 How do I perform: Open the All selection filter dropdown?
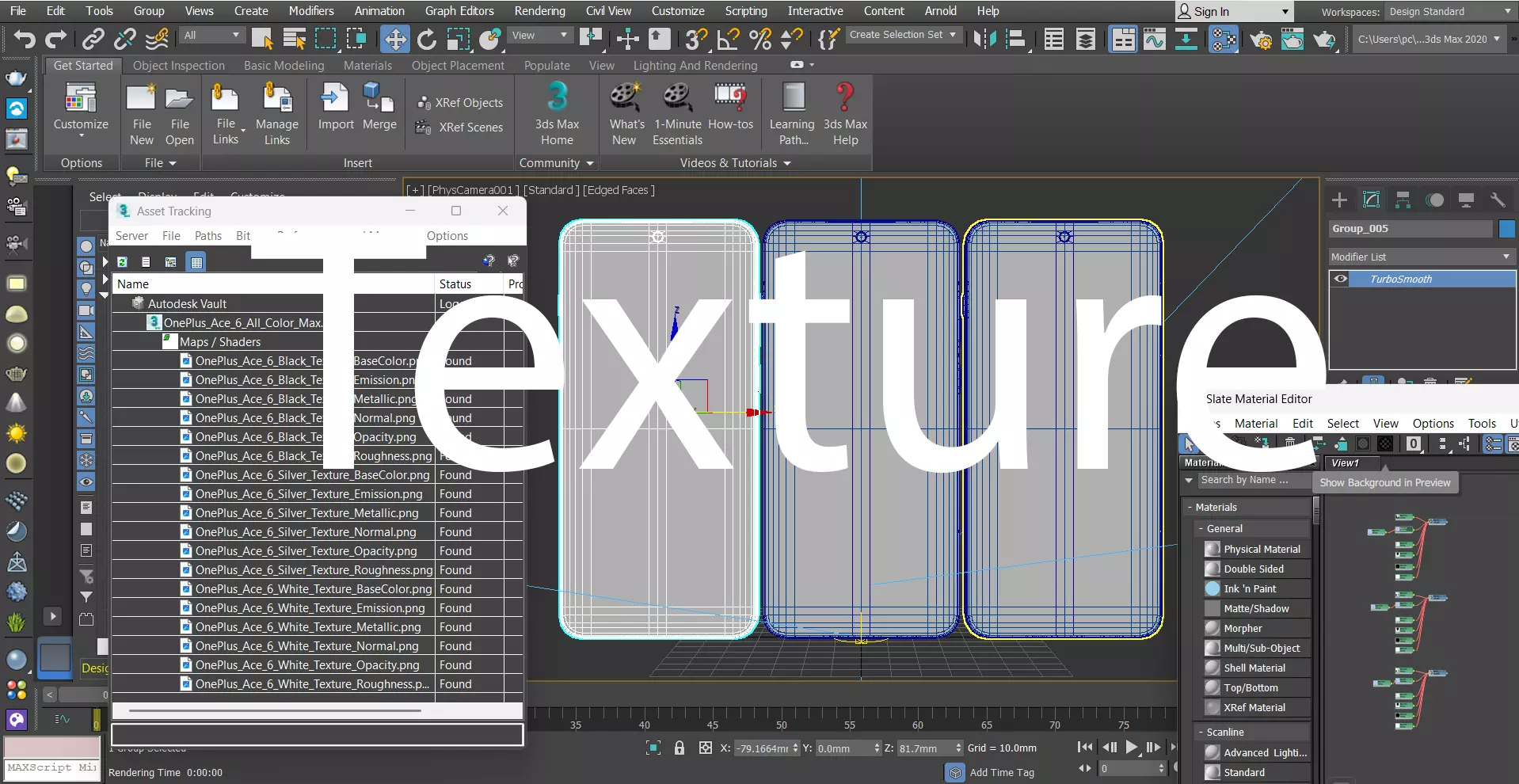[211, 36]
